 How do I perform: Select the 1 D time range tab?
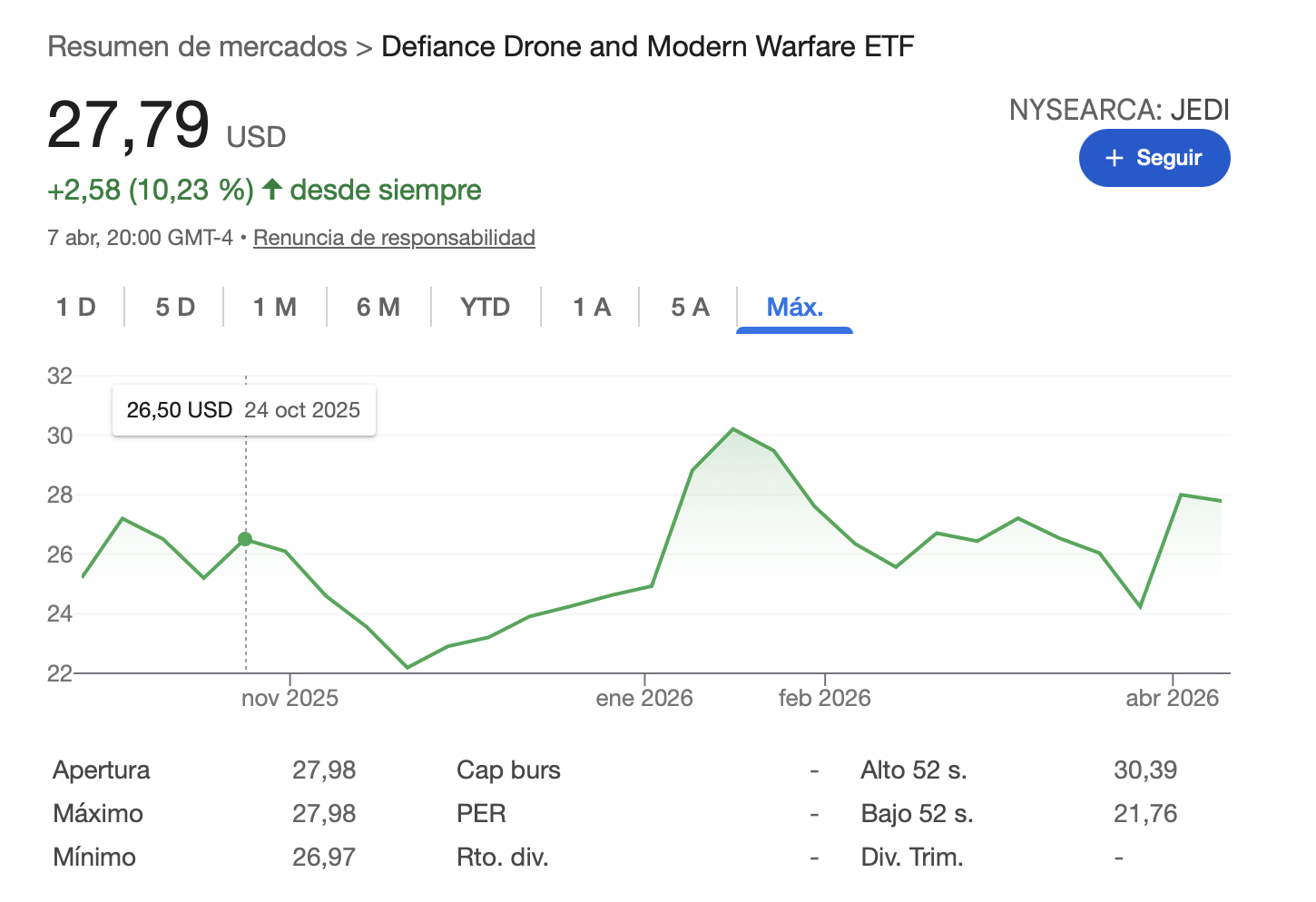[76, 307]
